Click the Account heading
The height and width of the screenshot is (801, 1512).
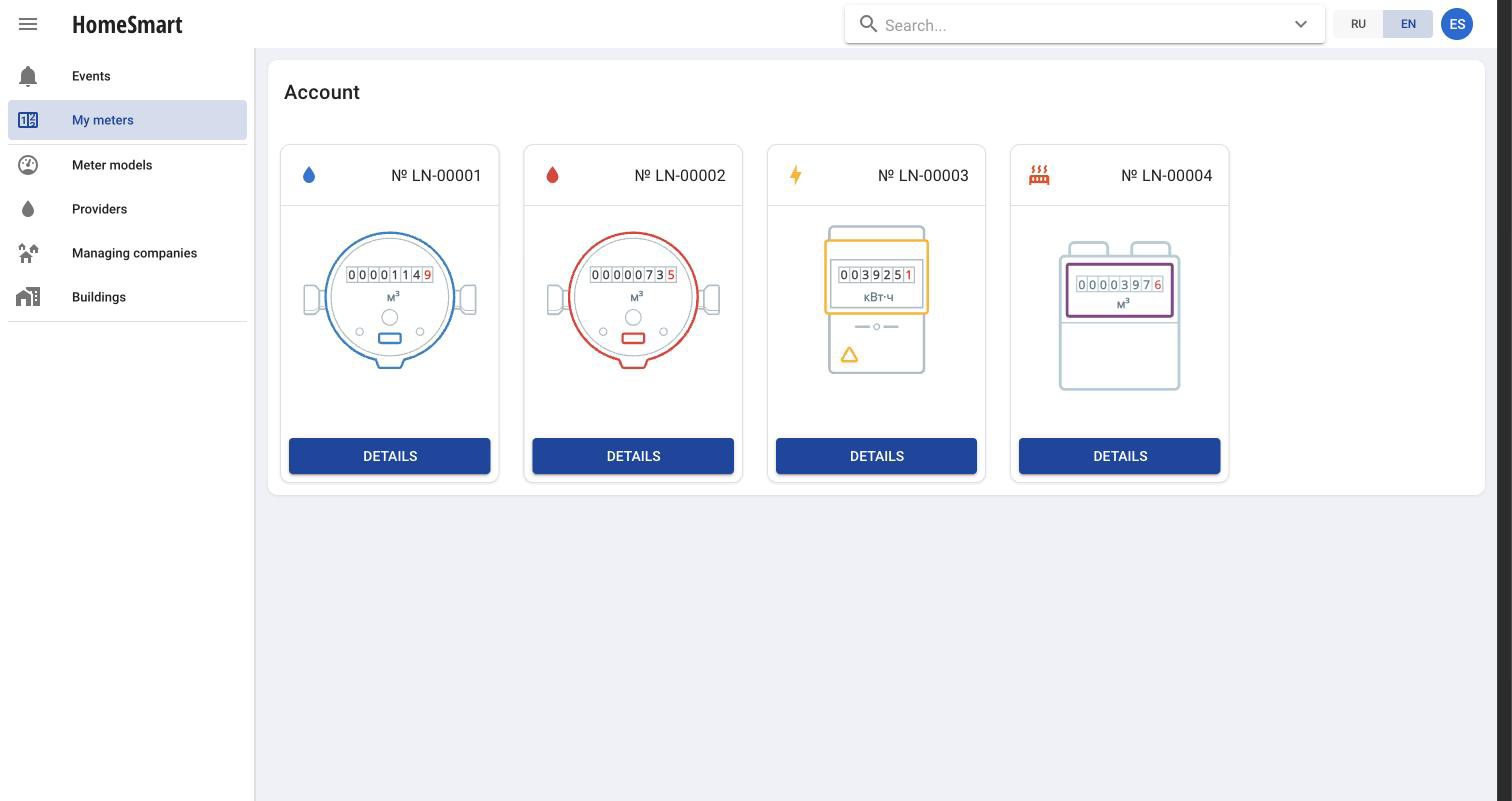point(322,92)
